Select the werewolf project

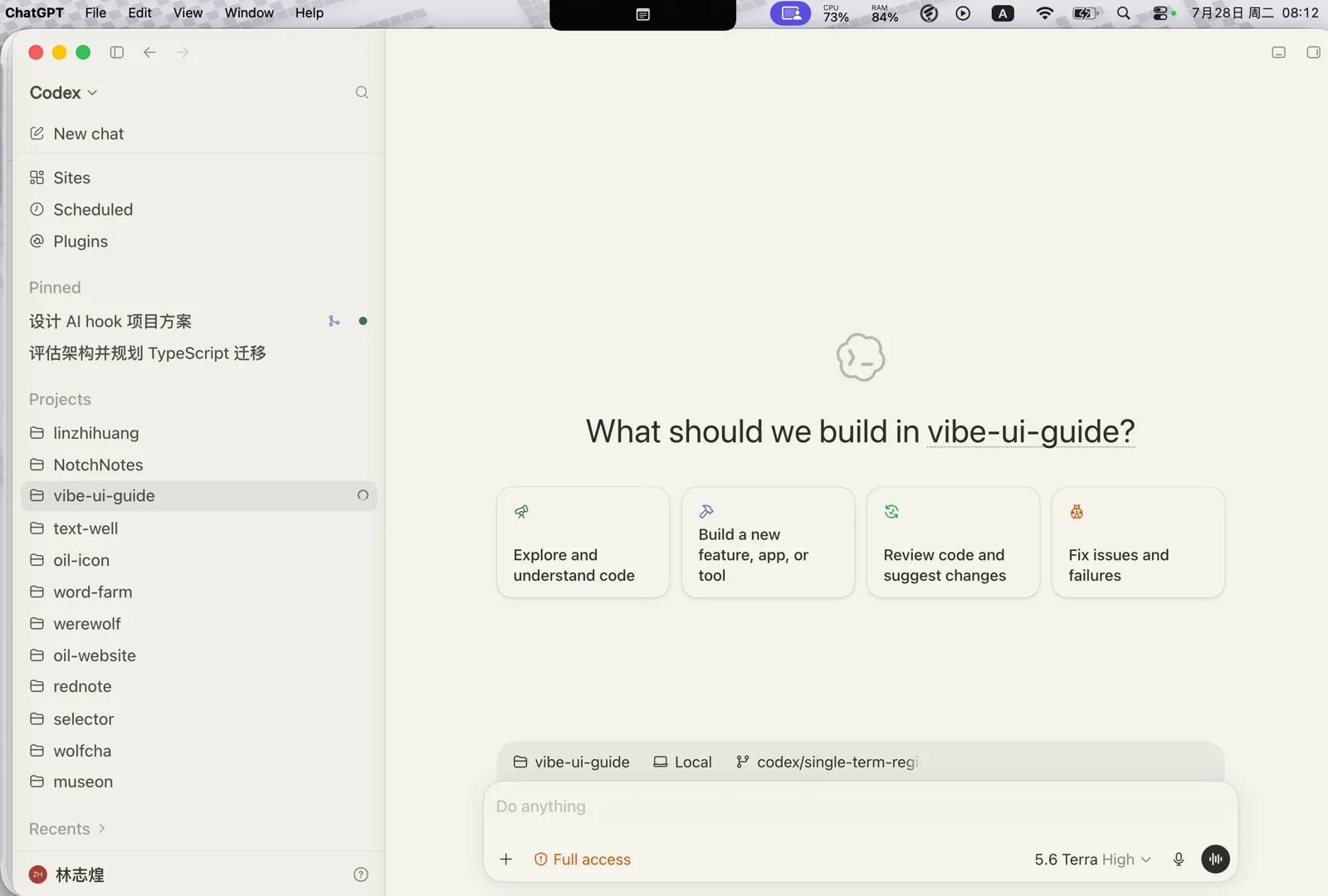(x=199, y=623)
